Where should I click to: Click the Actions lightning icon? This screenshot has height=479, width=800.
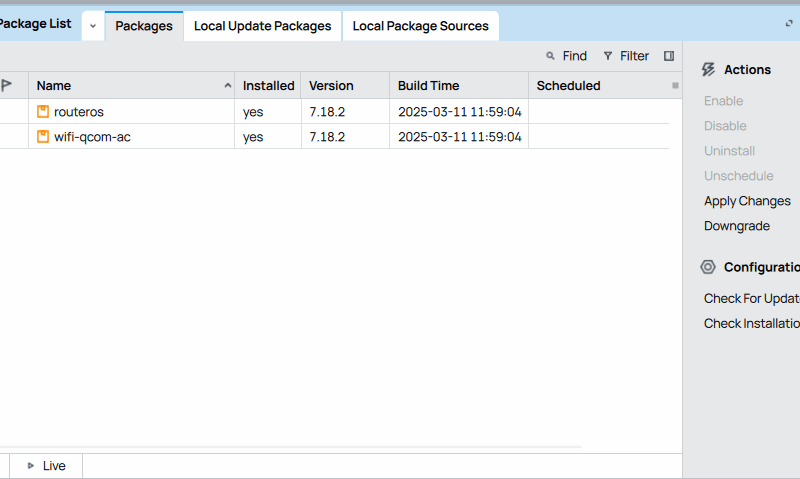[708, 69]
